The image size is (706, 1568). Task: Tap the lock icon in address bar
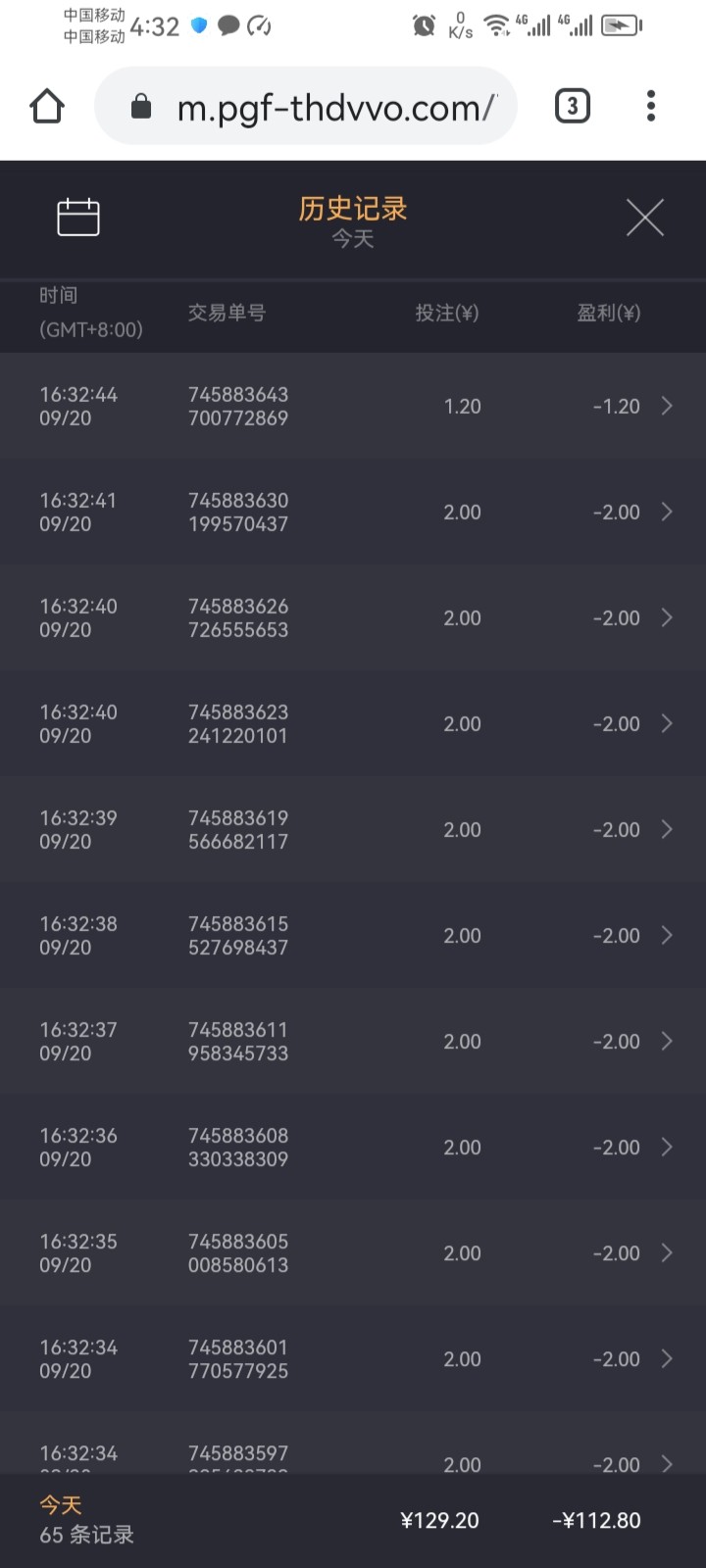click(x=141, y=107)
